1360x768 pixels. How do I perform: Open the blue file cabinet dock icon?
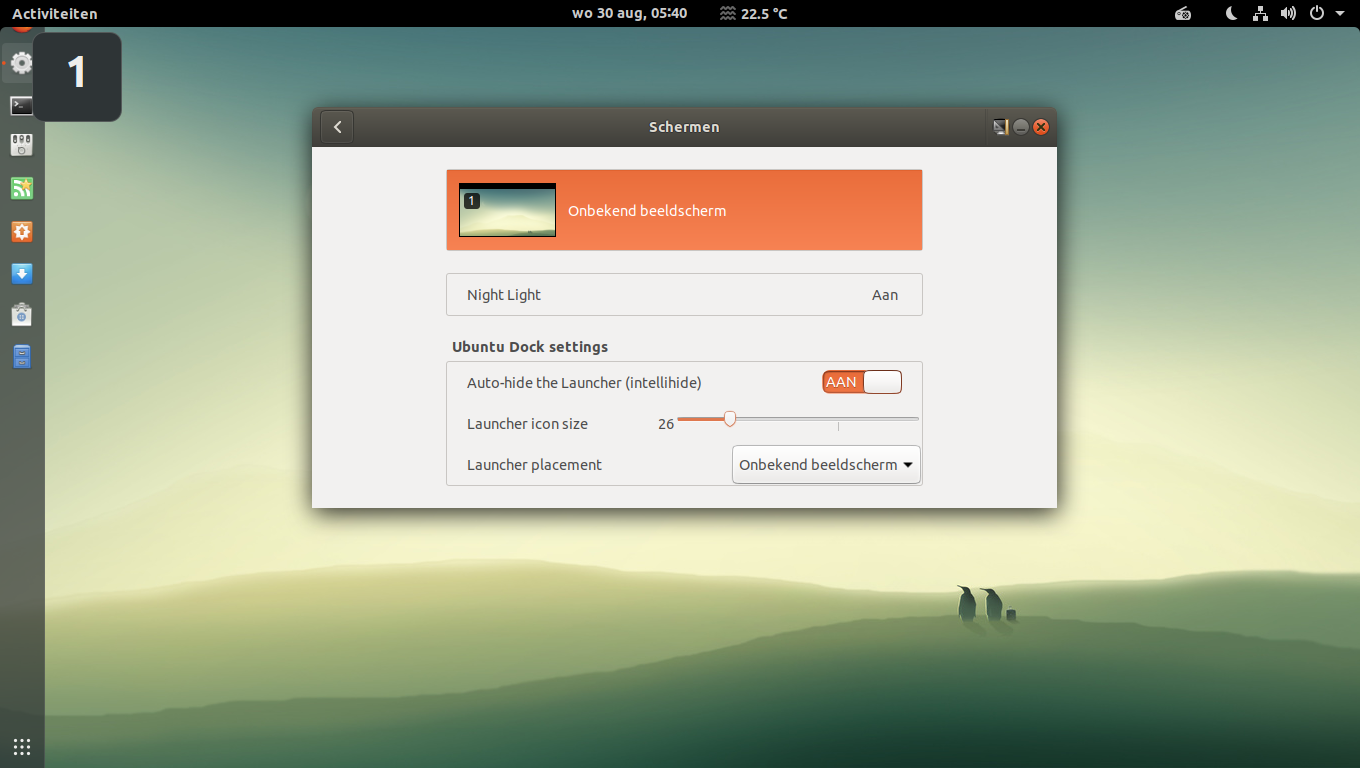tap(22, 356)
